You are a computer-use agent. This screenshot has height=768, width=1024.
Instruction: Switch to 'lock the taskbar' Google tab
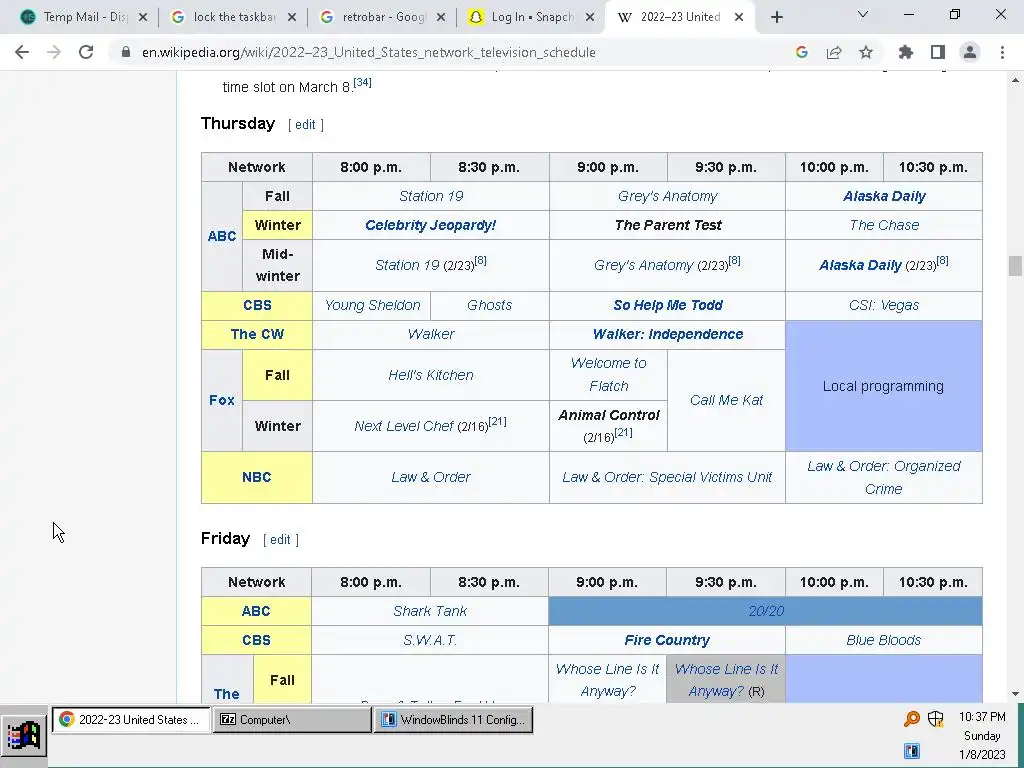[x=233, y=18]
